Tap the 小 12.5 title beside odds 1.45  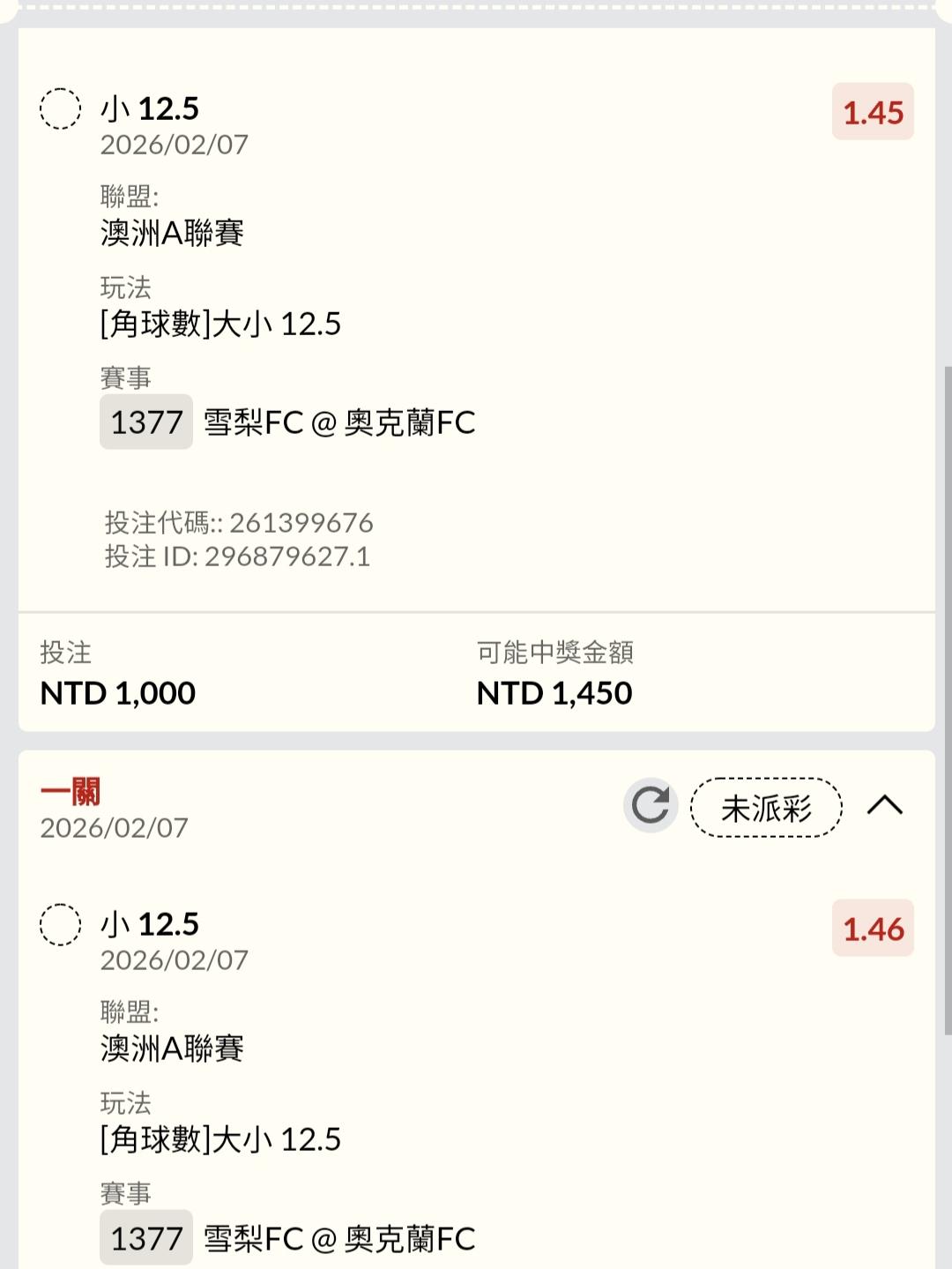click(x=150, y=108)
